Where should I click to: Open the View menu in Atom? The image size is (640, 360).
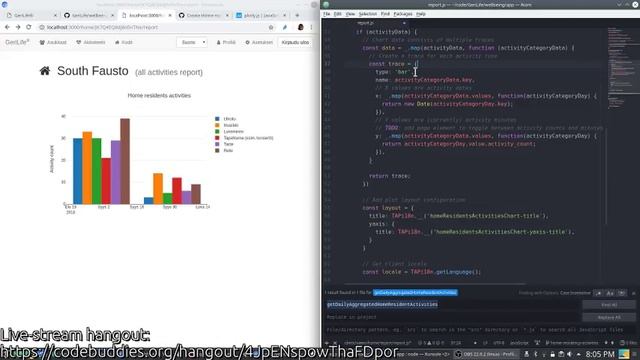tap(350, 14)
